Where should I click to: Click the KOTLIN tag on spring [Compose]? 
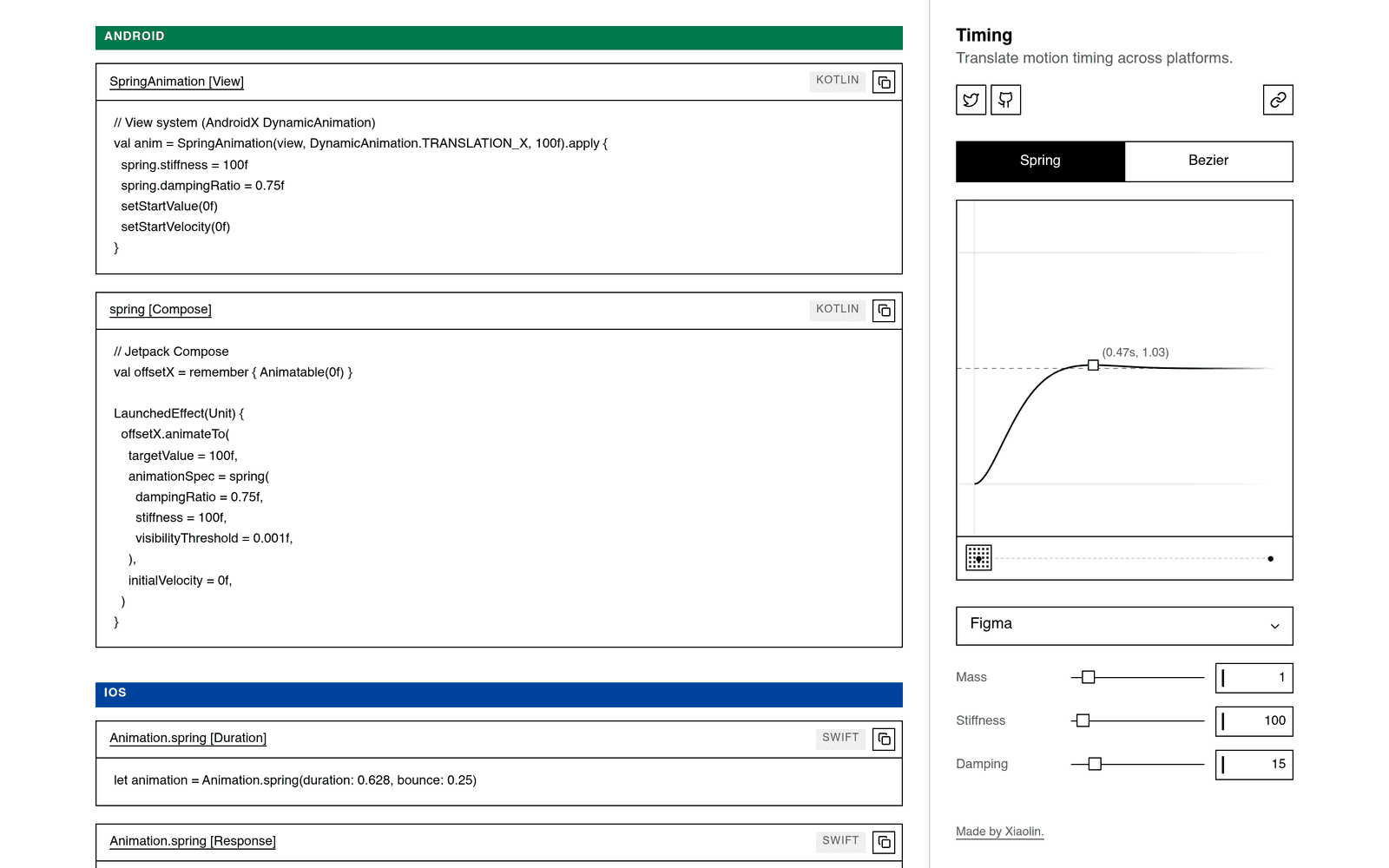coord(837,310)
